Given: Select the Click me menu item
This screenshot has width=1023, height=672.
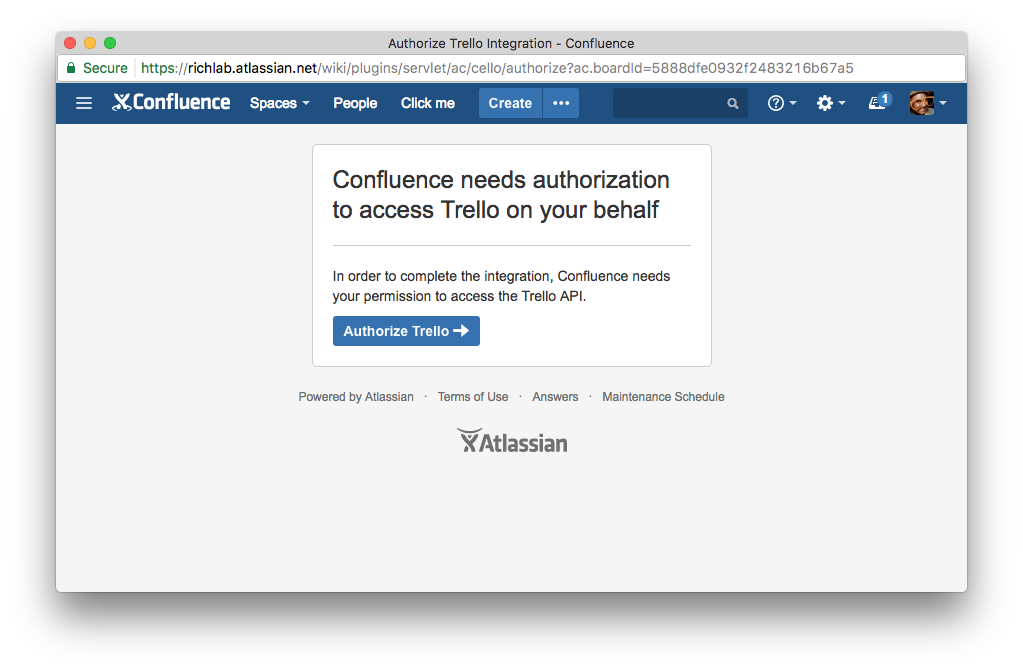Looking at the screenshot, I should pyautogui.click(x=427, y=103).
